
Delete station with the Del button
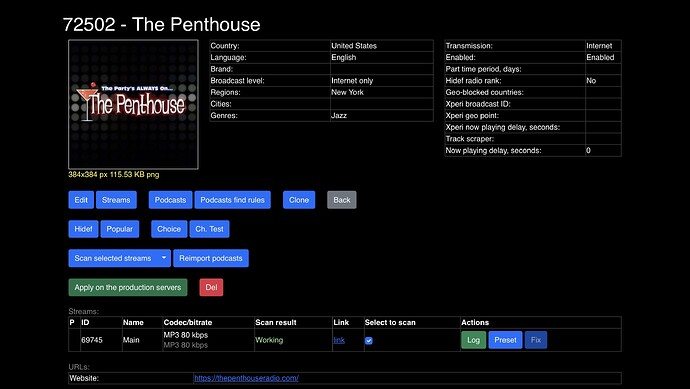(211, 287)
